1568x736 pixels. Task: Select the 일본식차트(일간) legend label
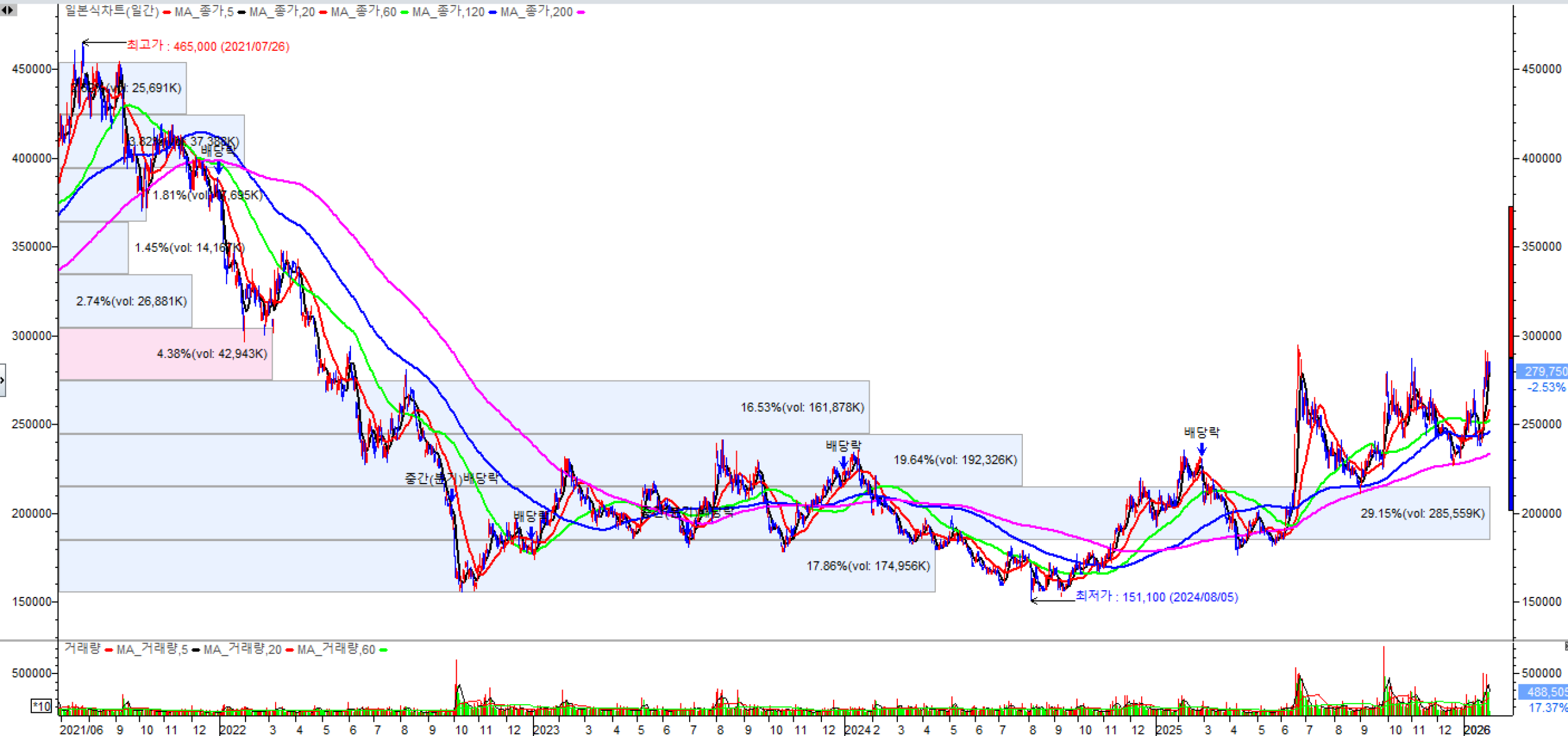(x=111, y=12)
